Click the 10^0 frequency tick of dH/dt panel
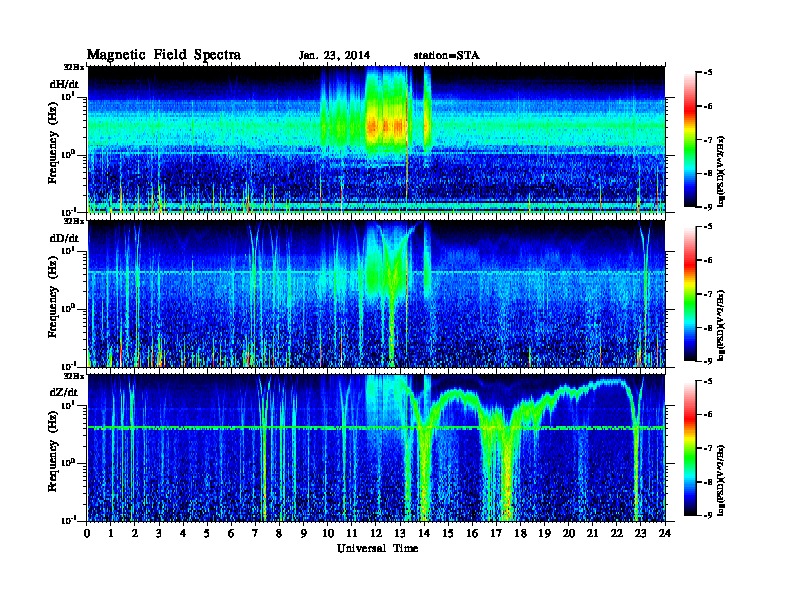 [68, 154]
